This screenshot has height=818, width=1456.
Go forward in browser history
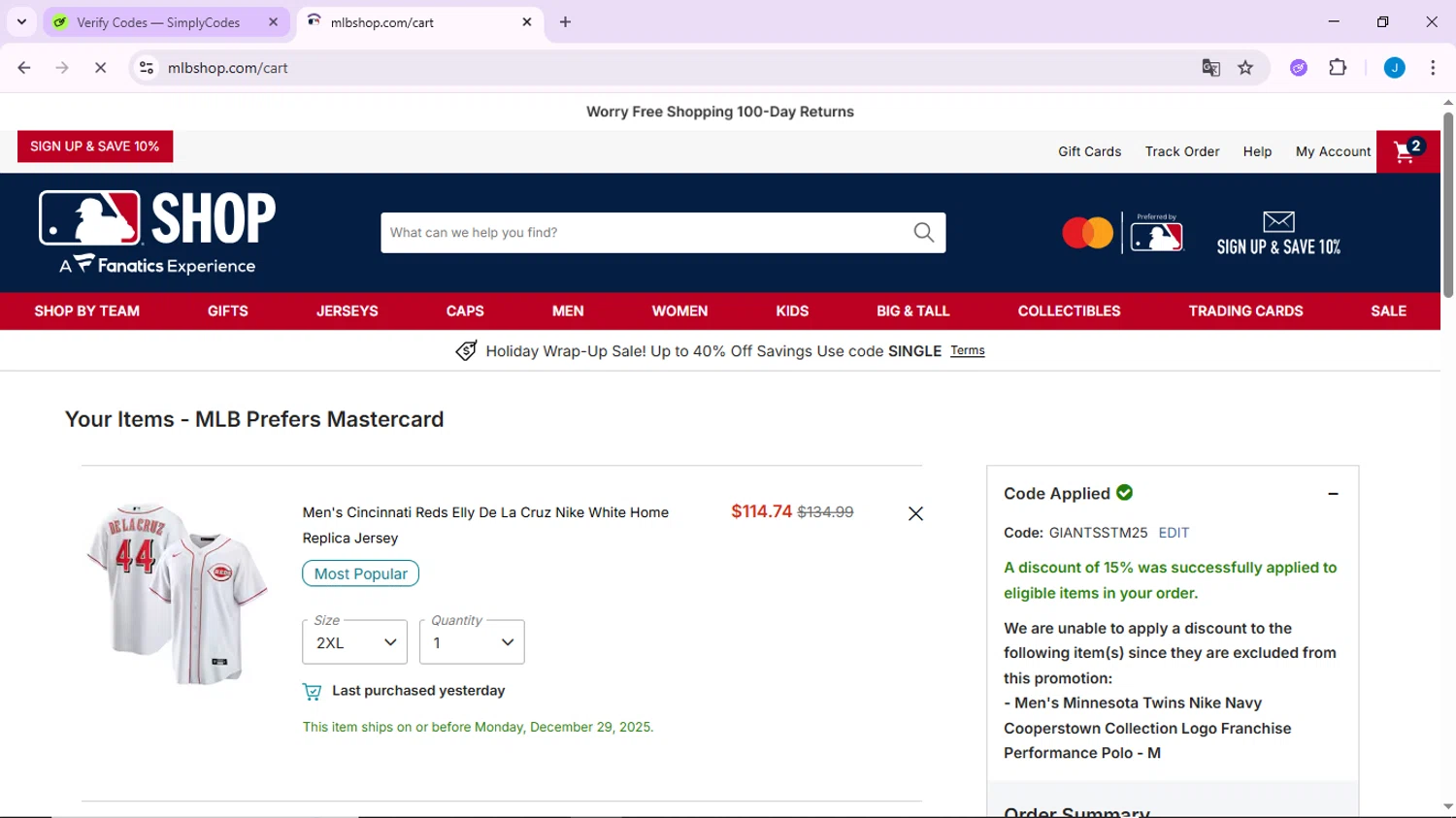coord(62,68)
